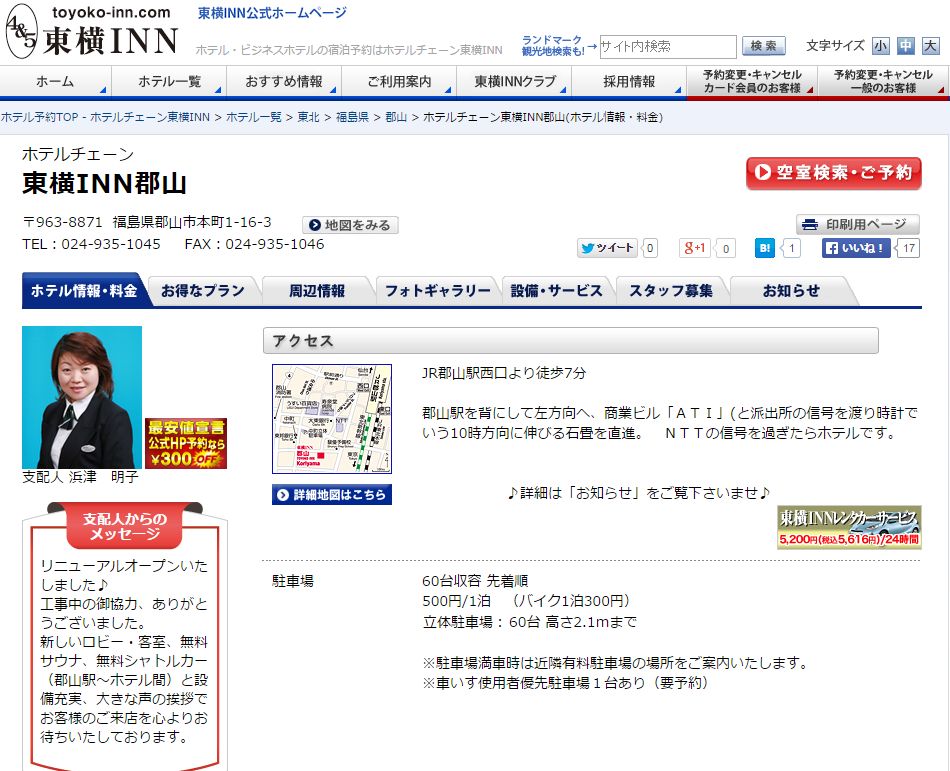Click the 東横INN郡山 heading

click(104, 183)
